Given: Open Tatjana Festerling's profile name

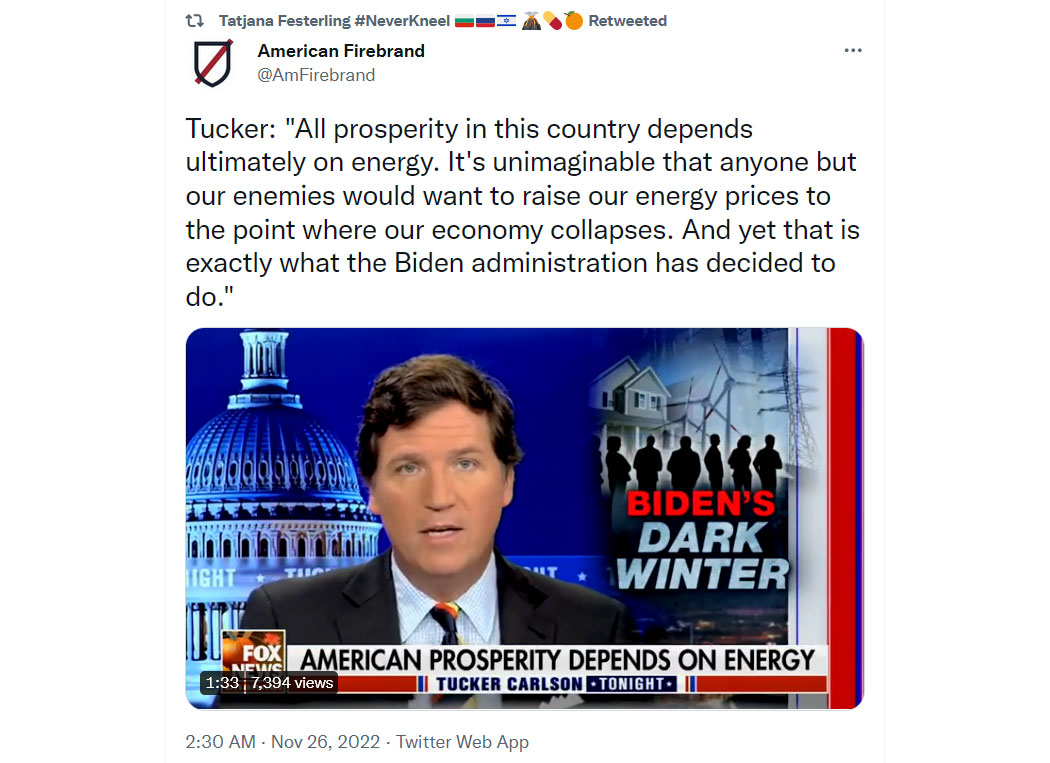Looking at the screenshot, I should click(285, 21).
